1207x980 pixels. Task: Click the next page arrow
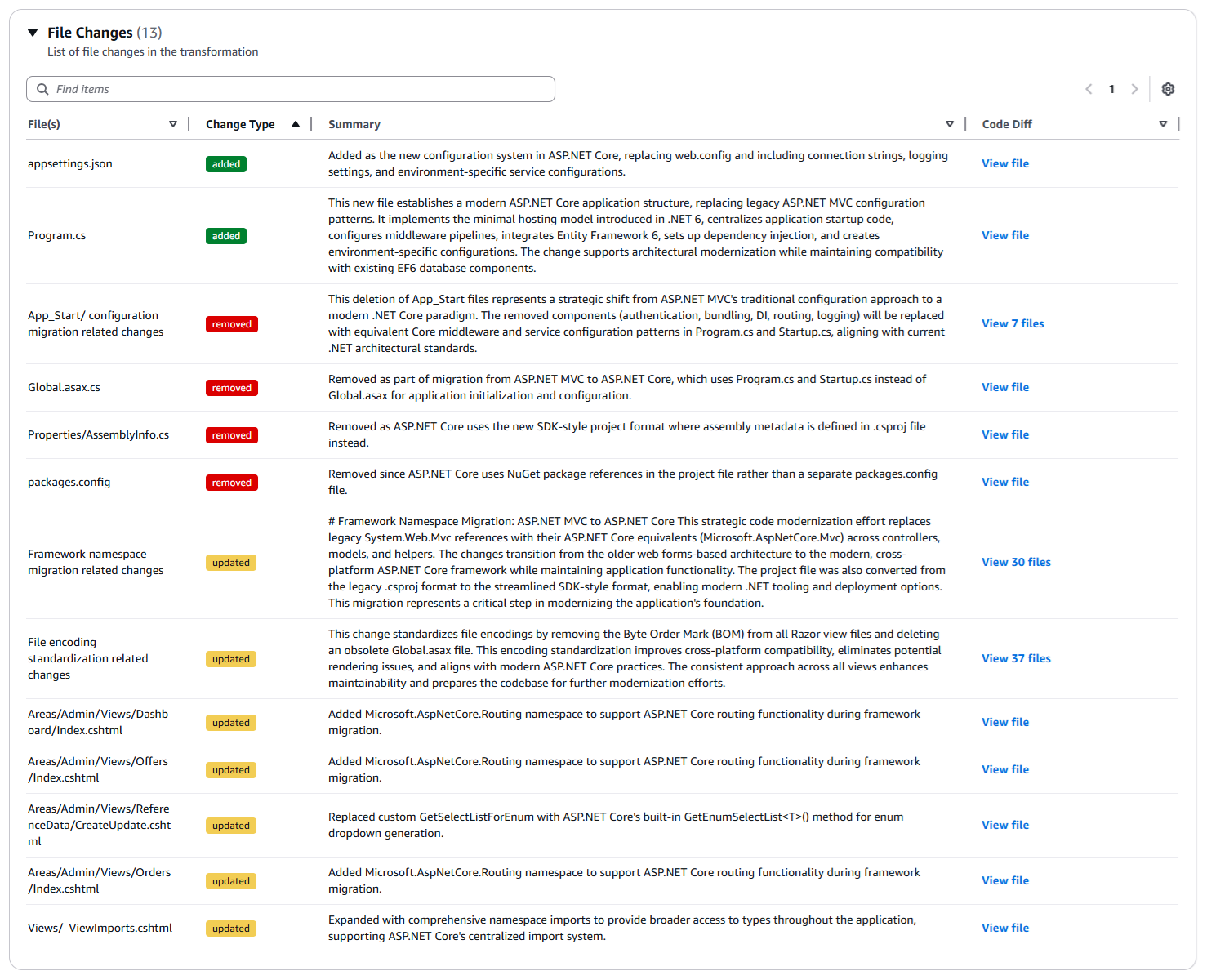point(1135,89)
